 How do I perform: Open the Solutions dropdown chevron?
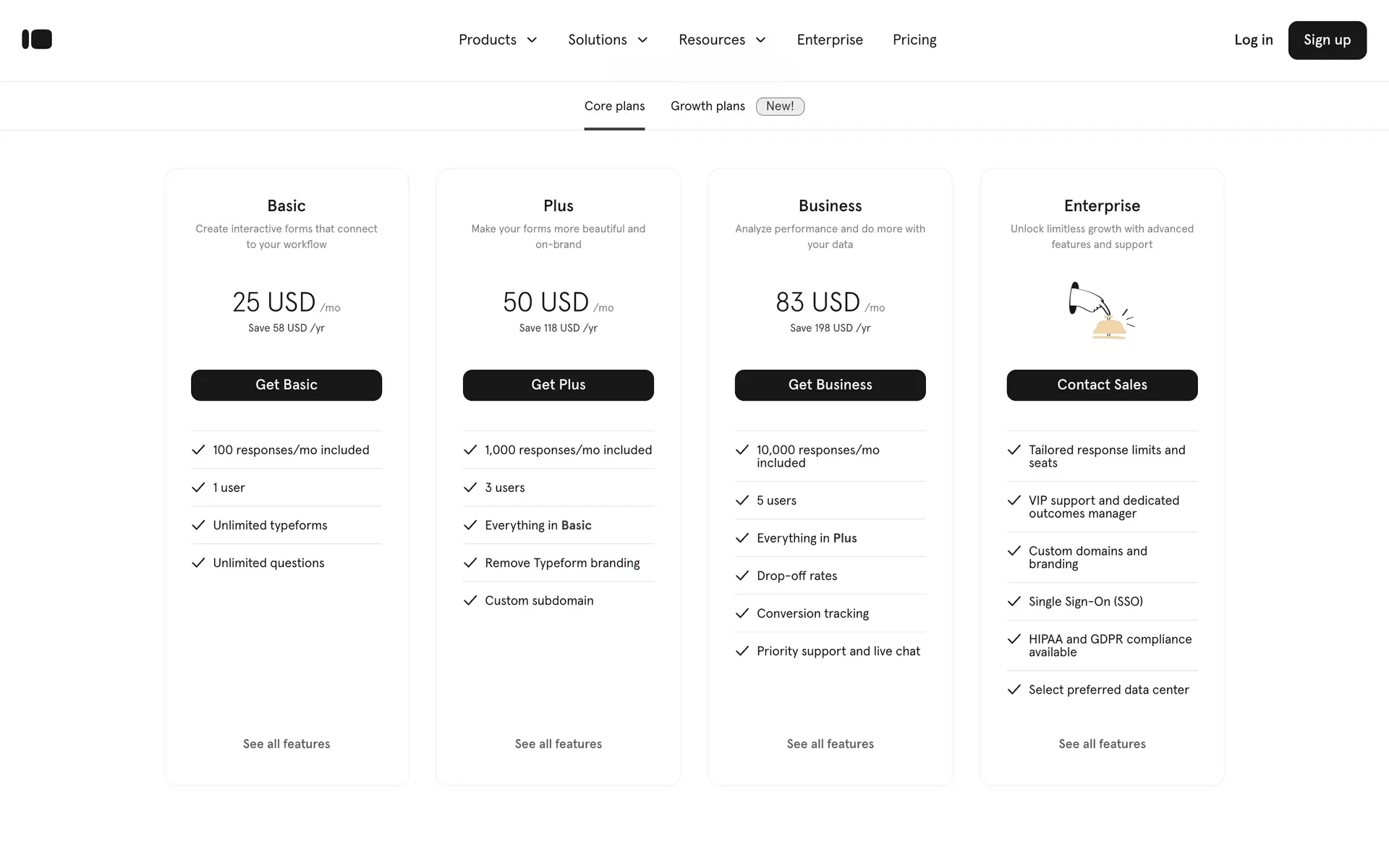[642, 40]
